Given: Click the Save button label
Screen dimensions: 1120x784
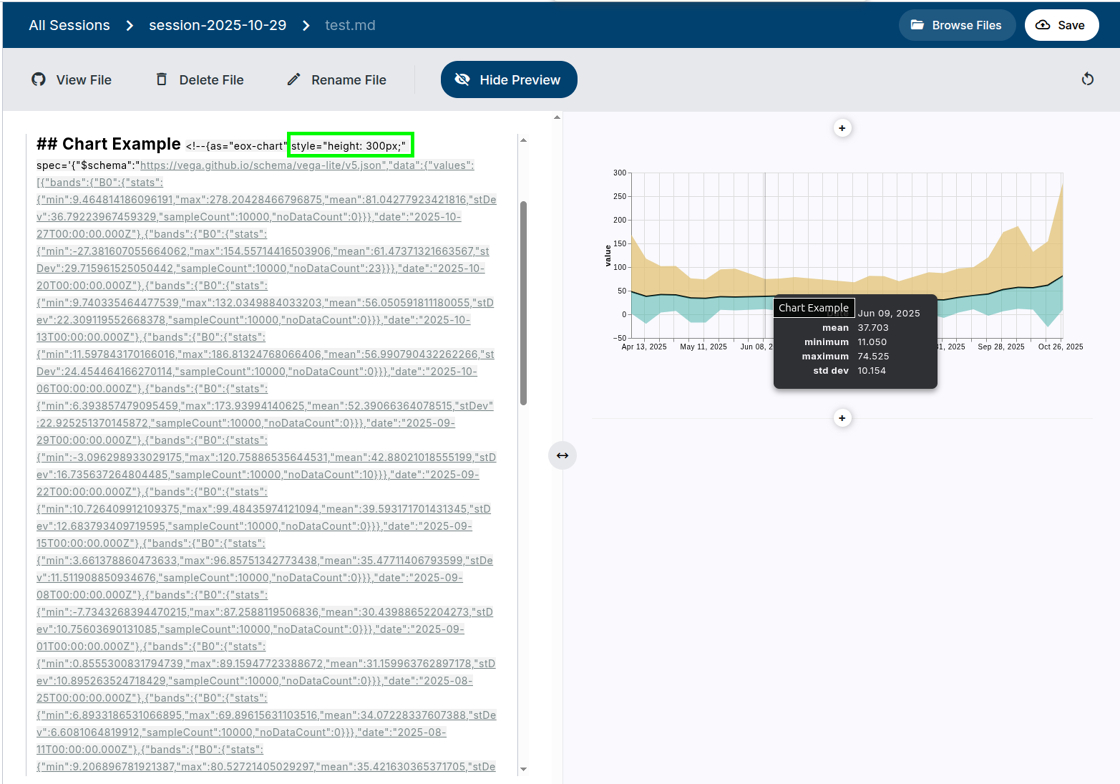Looking at the screenshot, I should pos(1070,25).
